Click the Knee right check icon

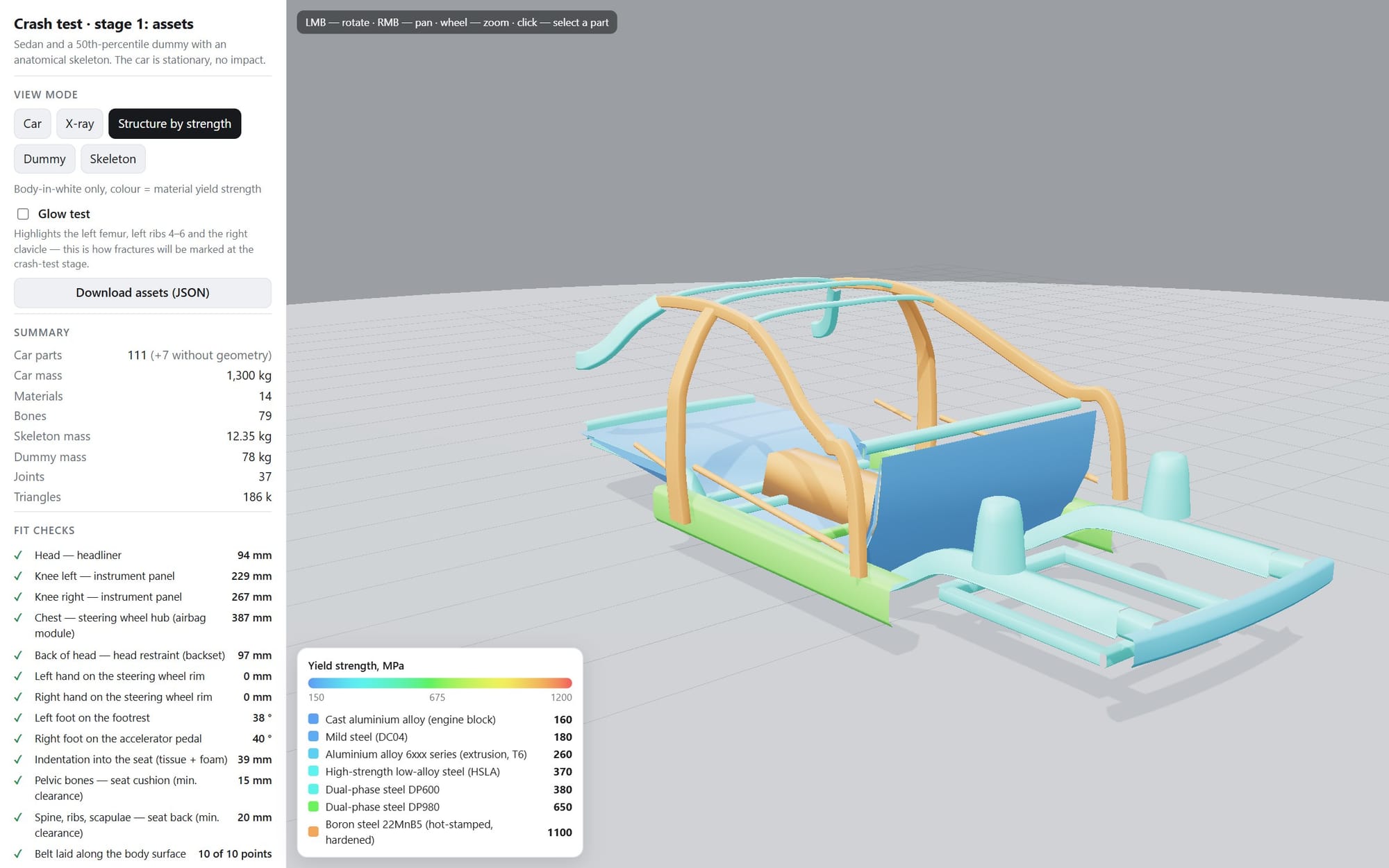click(x=18, y=597)
